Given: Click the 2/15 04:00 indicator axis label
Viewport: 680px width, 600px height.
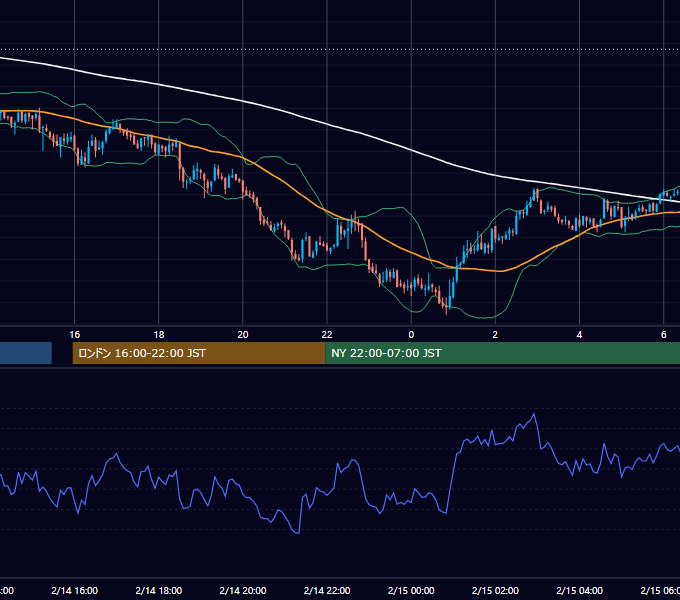Looking at the screenshot, I should coord(579,590).
